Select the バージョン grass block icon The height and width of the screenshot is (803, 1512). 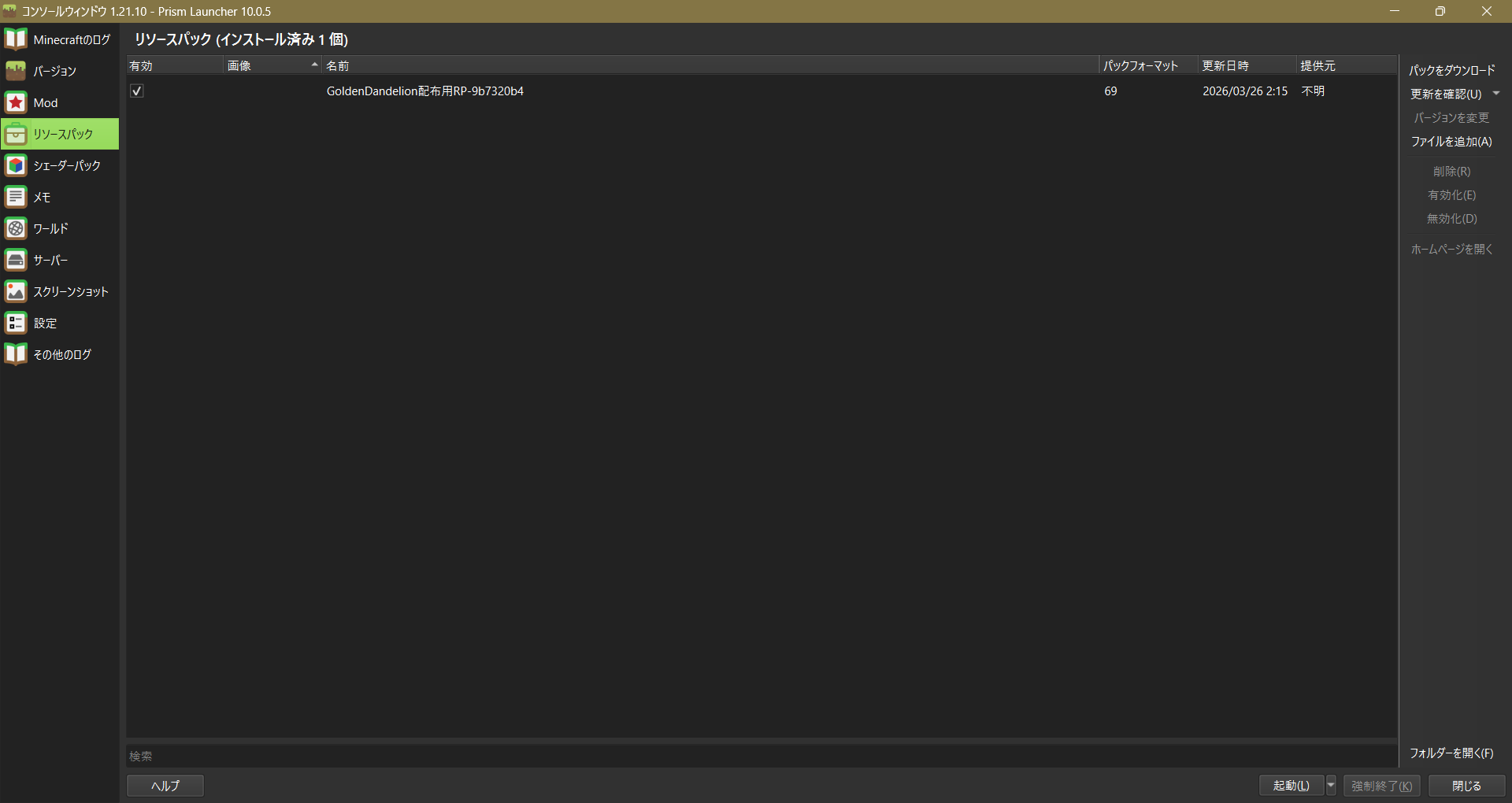(x=16, y=71)
